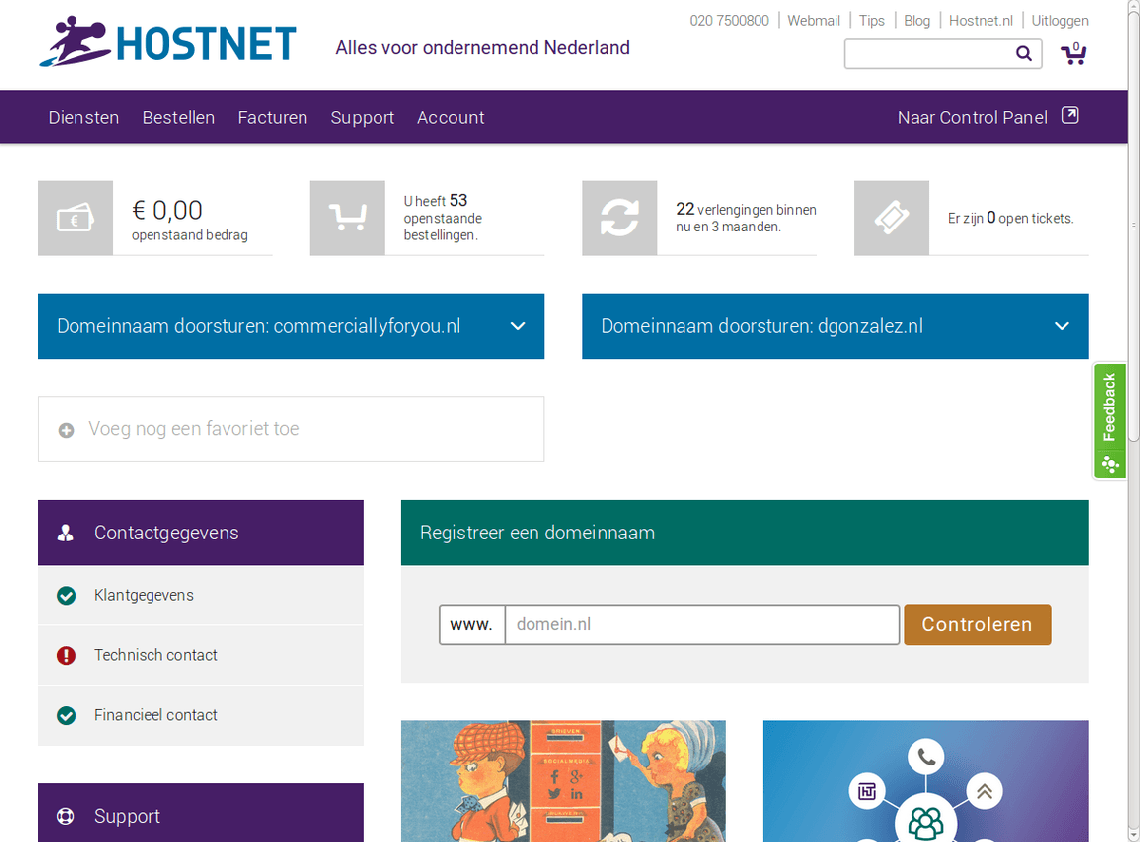Click the Registreer een domeinnaam header

[744, 532]
